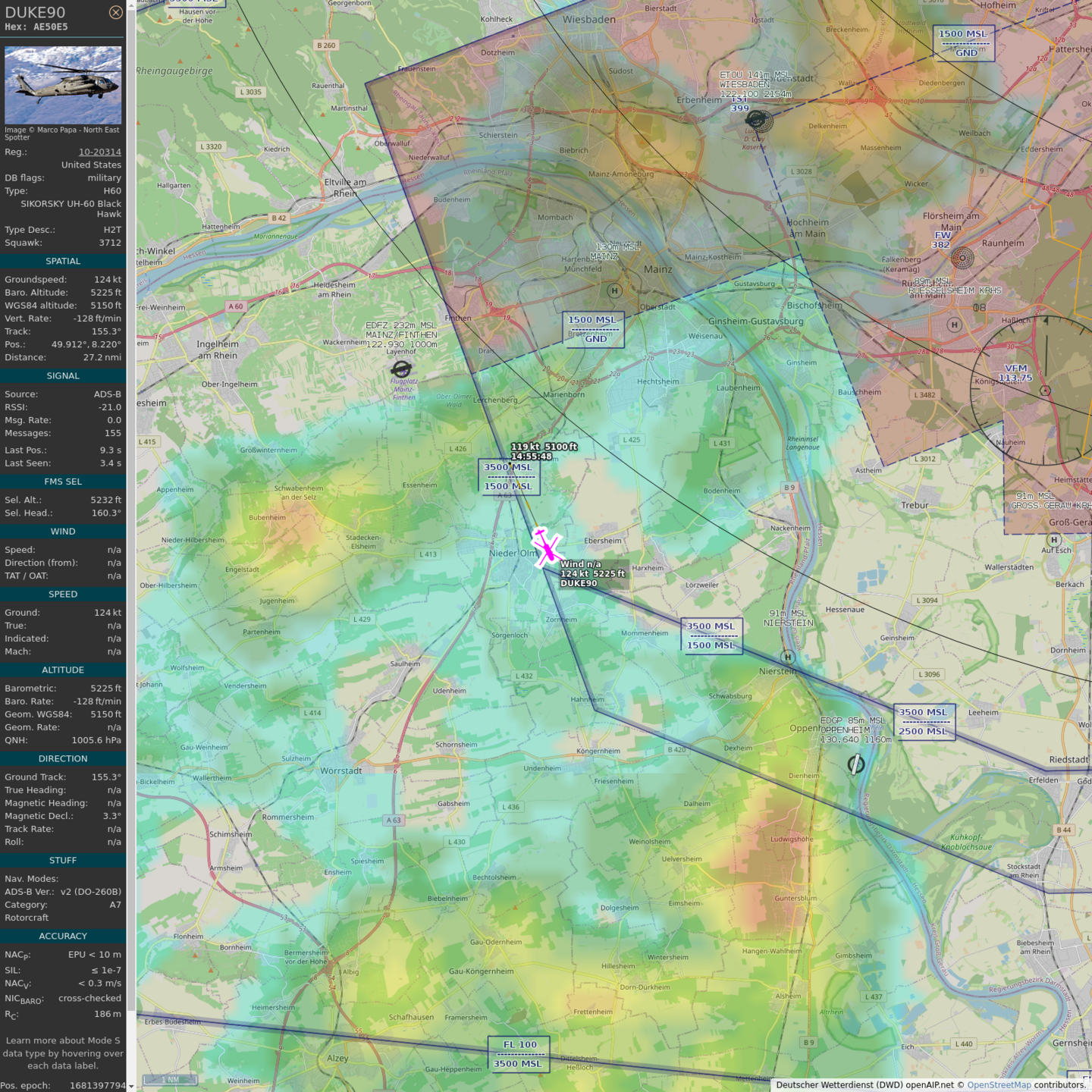Close the DUKE90 aircraft info panel
This screenshot has width=1092, height=1092.
click(x=115, y=12)
